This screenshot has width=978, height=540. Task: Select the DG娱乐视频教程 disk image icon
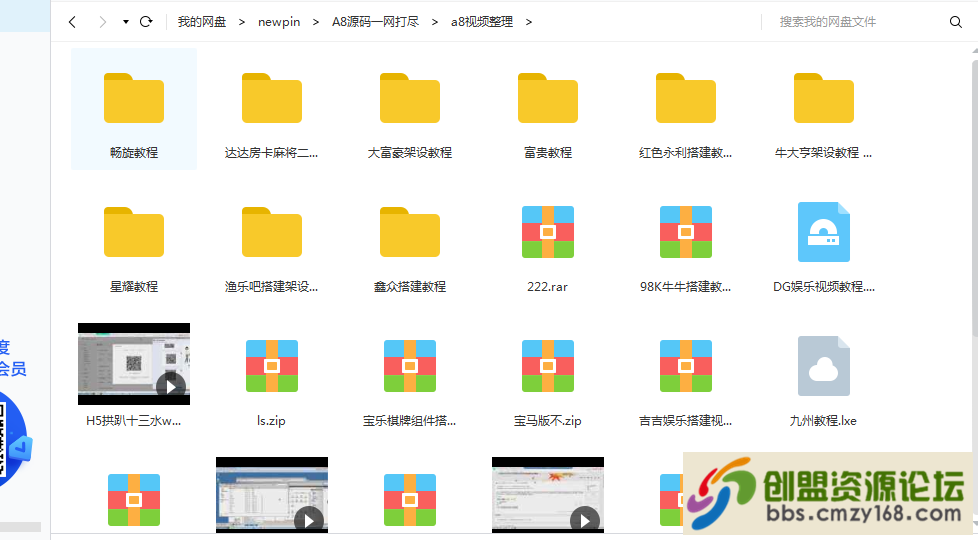coord(823,232)
